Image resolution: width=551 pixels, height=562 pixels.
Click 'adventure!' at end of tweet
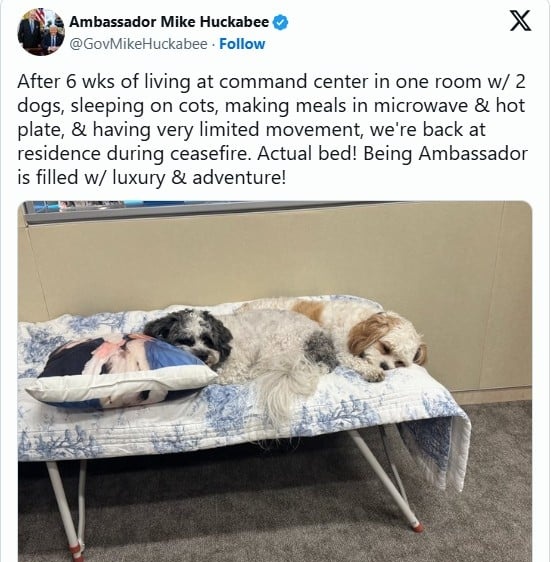(239, 177)
